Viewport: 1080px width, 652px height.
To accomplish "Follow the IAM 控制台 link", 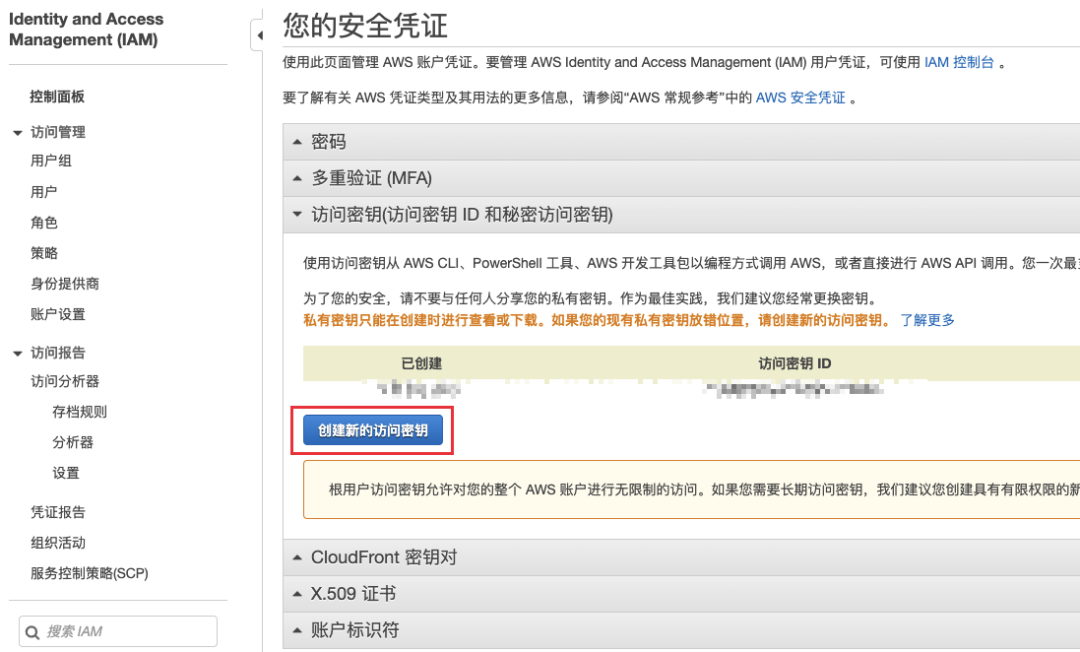I will tap(959, 62).
